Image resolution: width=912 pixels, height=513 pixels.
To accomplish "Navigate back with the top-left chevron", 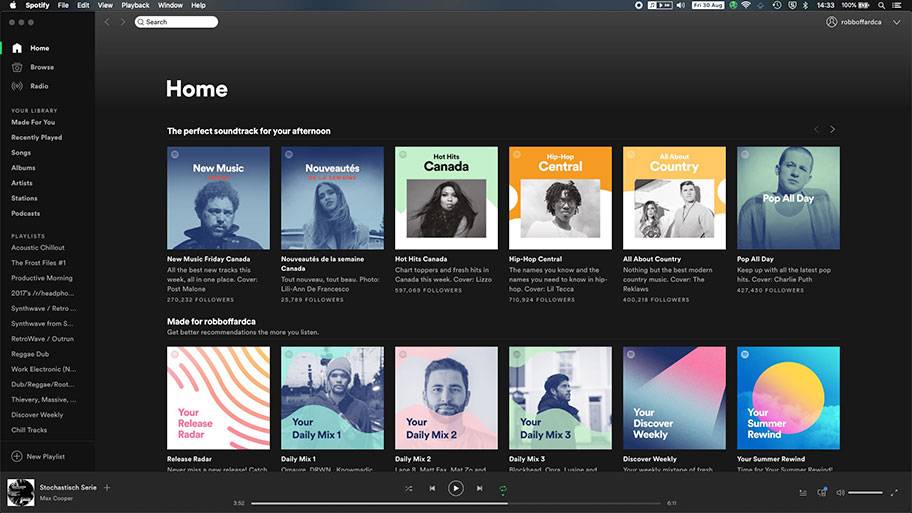I will (108, 21).
